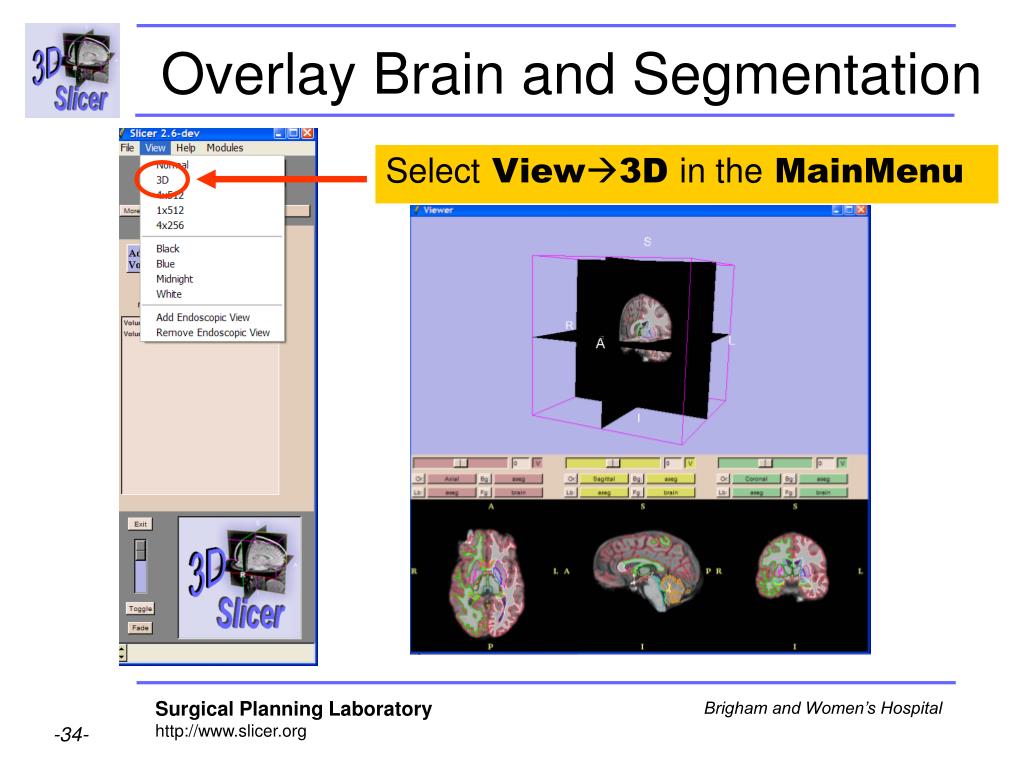1024x768 pixels.
Task: Choose Add Endoscopic View
Action: pyautogui.click(x=202, y=317)
